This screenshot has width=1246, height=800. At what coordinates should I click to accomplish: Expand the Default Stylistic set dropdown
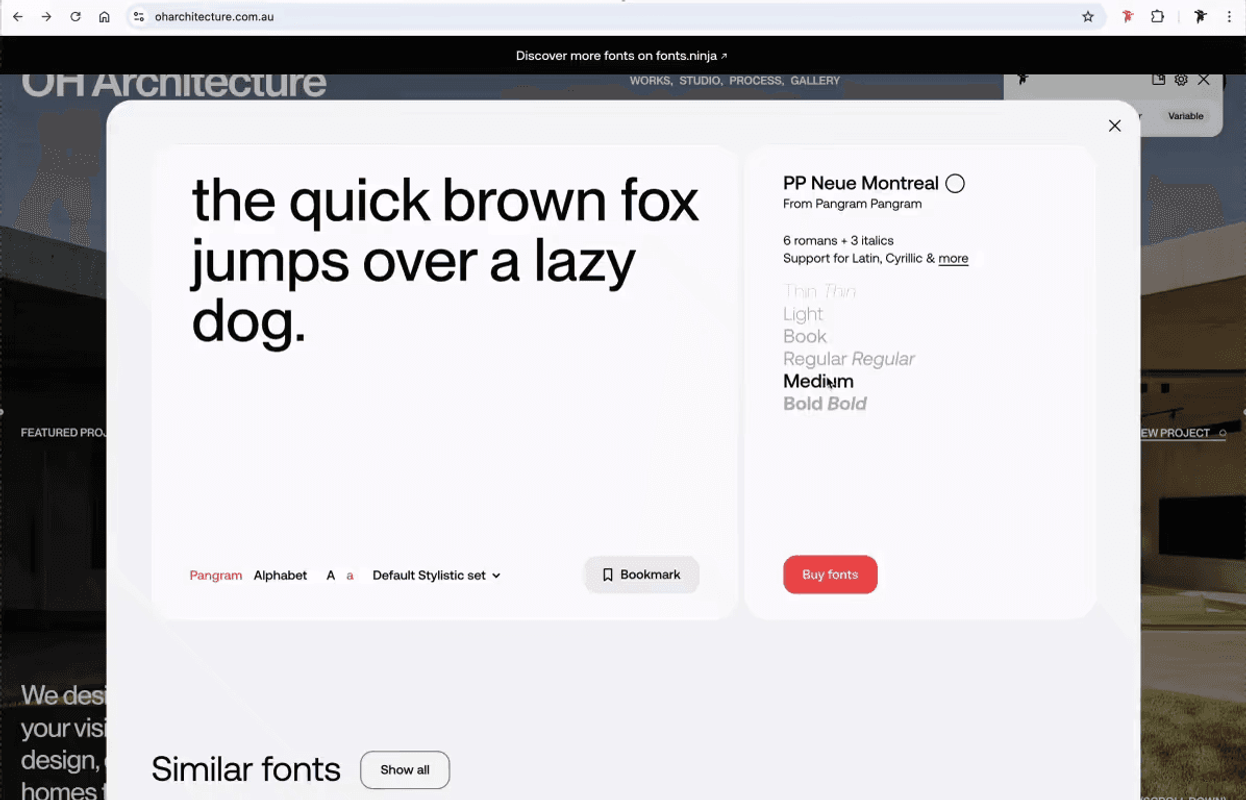[x=436, y=575]
